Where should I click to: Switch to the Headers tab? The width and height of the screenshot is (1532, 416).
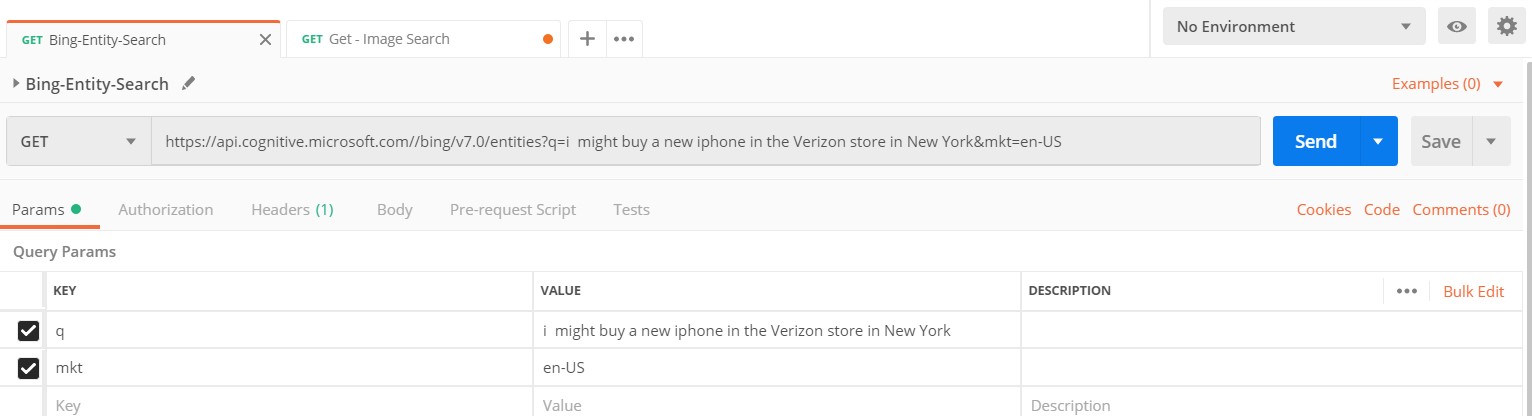(292, 209)
